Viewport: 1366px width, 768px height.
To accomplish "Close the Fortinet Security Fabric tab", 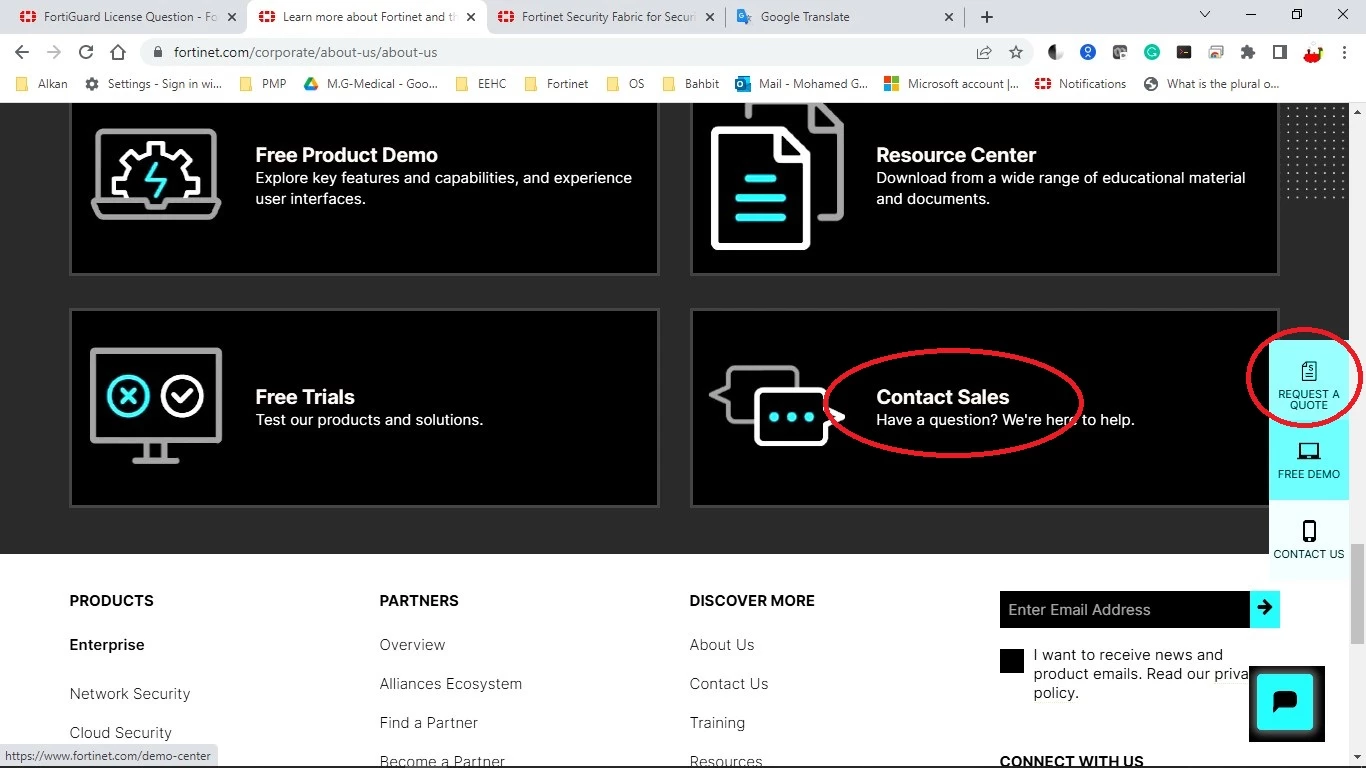I will 711,17.
